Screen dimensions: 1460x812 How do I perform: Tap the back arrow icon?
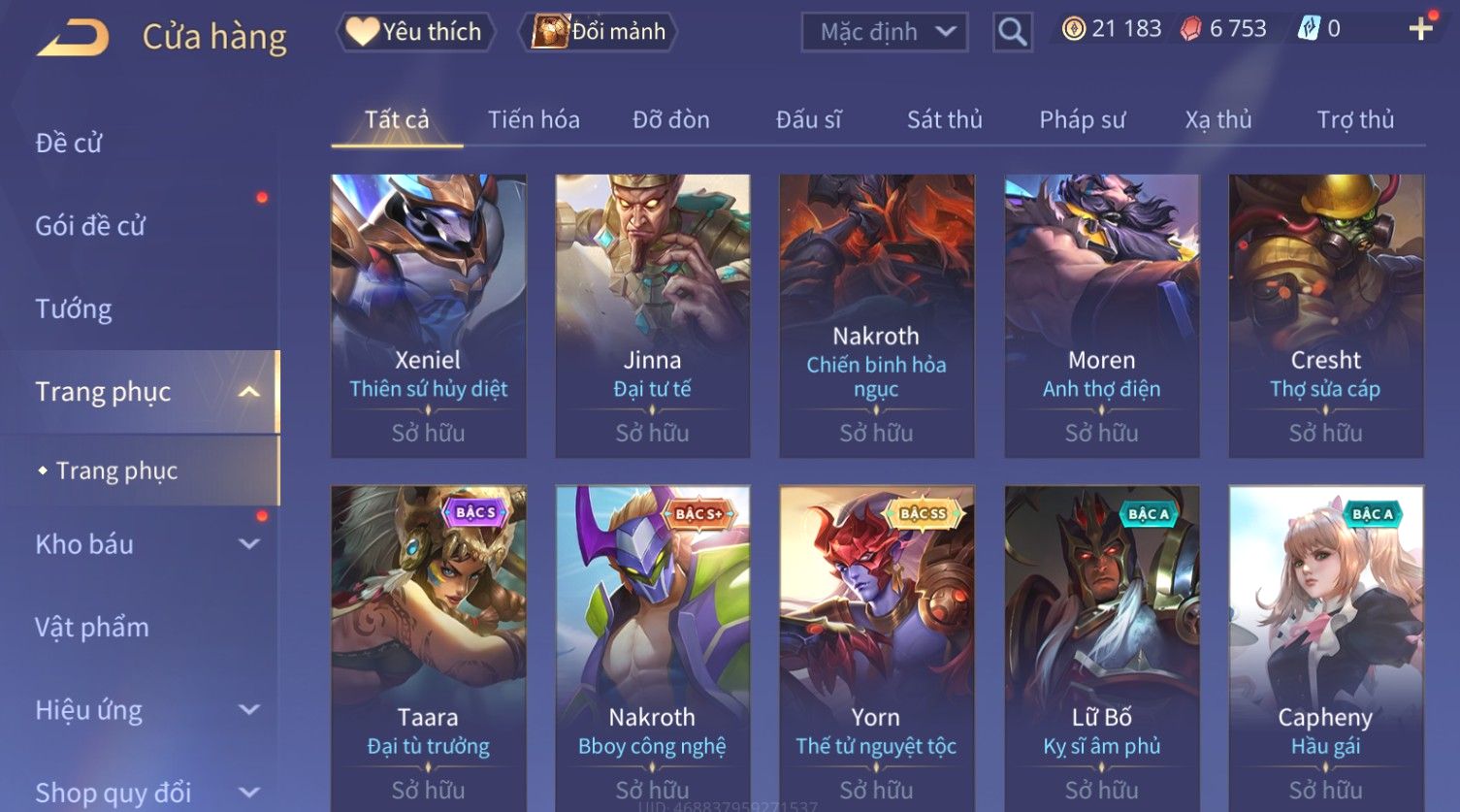[73, 37]
